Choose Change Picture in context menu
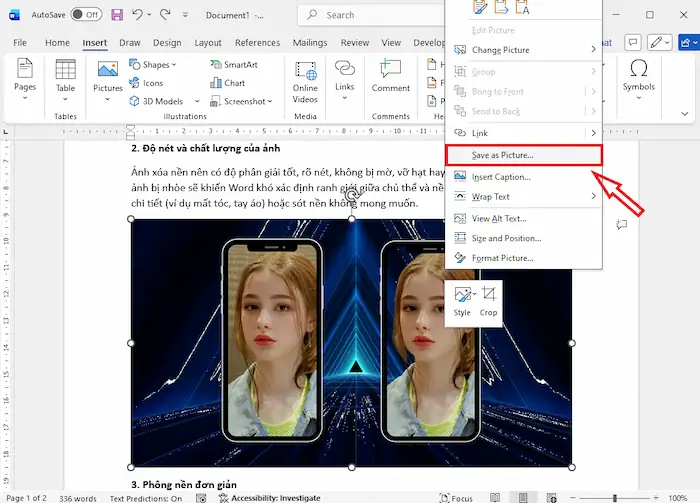Screen dimensions: 700x503 [x=524, y=50]
